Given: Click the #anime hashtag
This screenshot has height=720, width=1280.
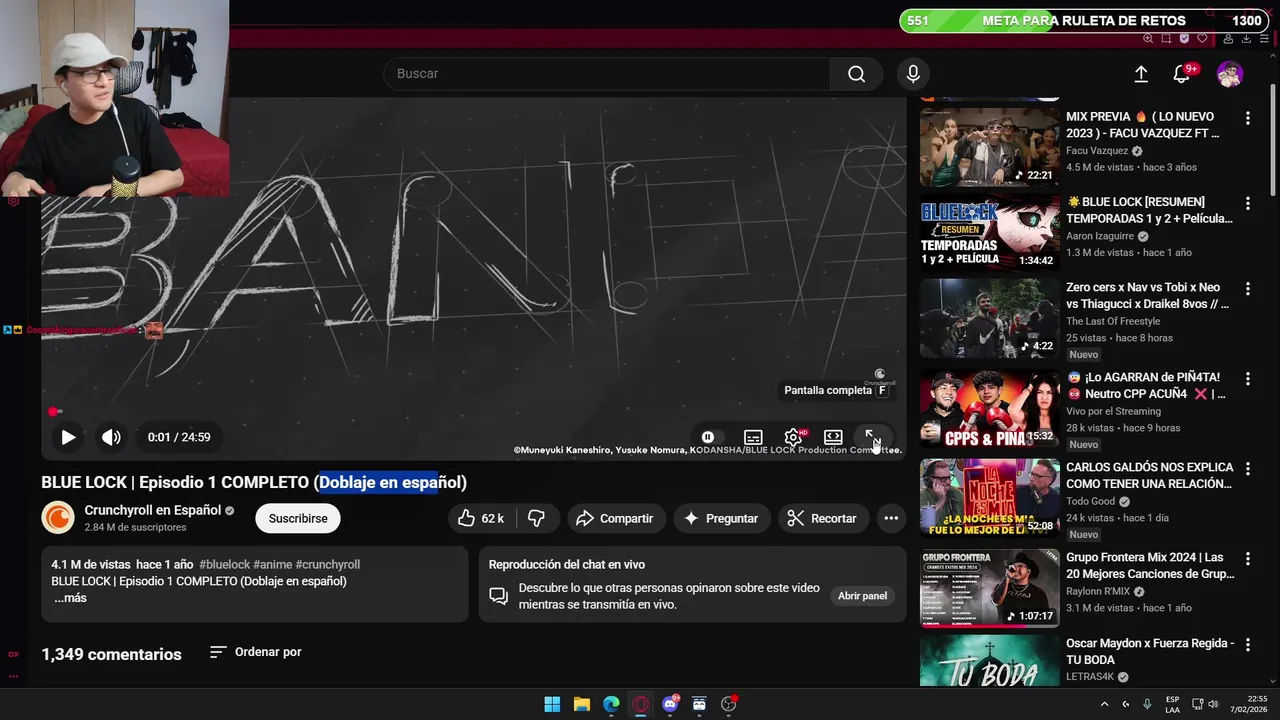Looking at the screenshot, I should pos(272,564).
